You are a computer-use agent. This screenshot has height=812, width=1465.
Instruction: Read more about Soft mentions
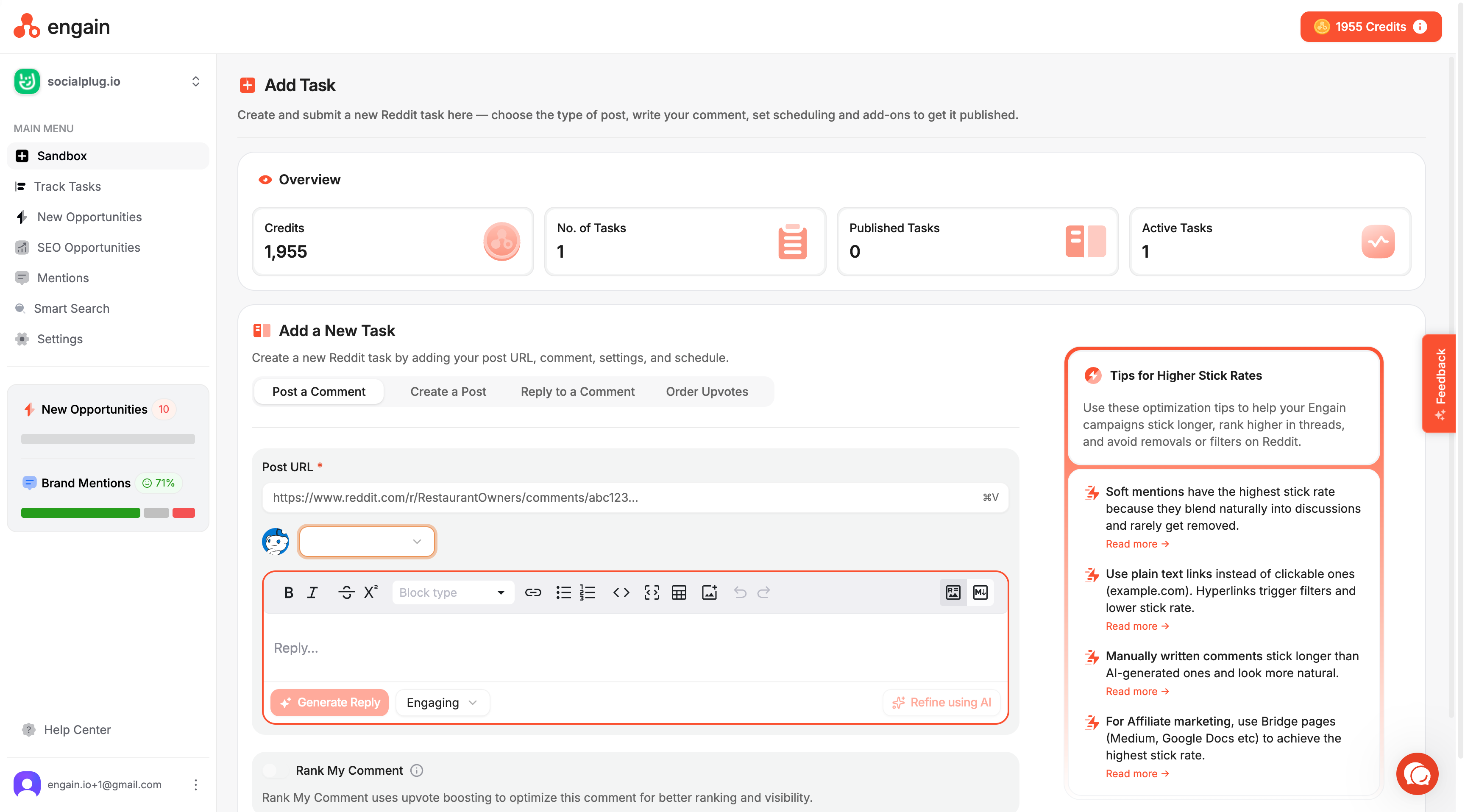(1137, 544)
